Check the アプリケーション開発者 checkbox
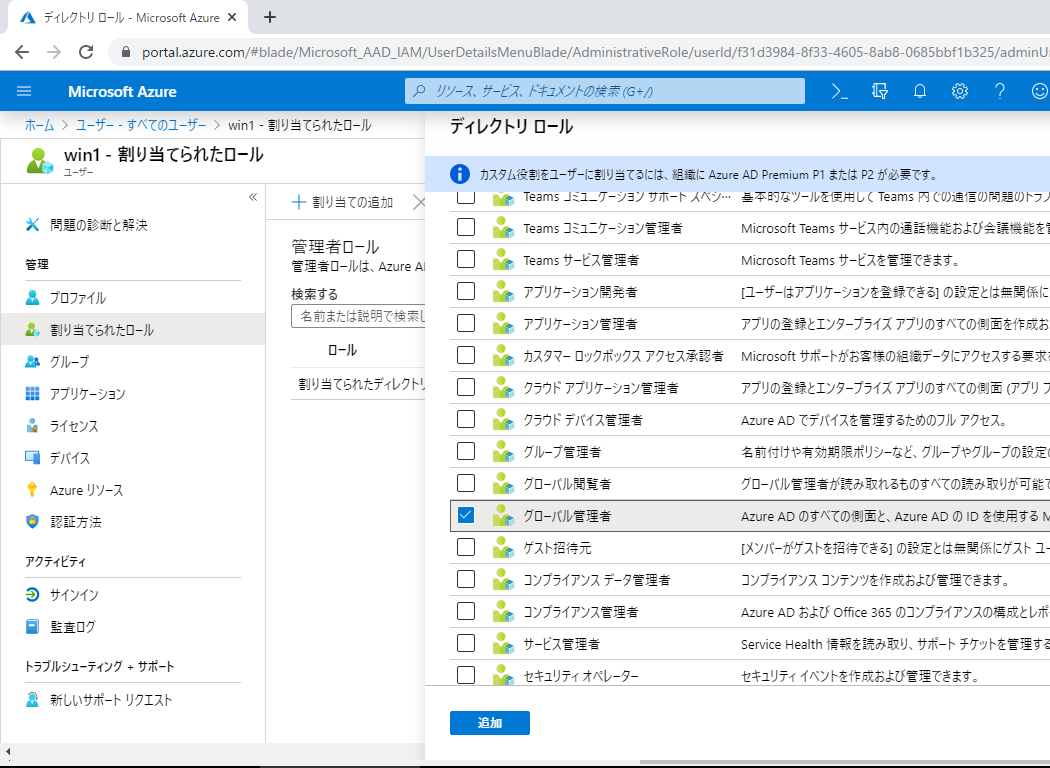 (466, 291)
